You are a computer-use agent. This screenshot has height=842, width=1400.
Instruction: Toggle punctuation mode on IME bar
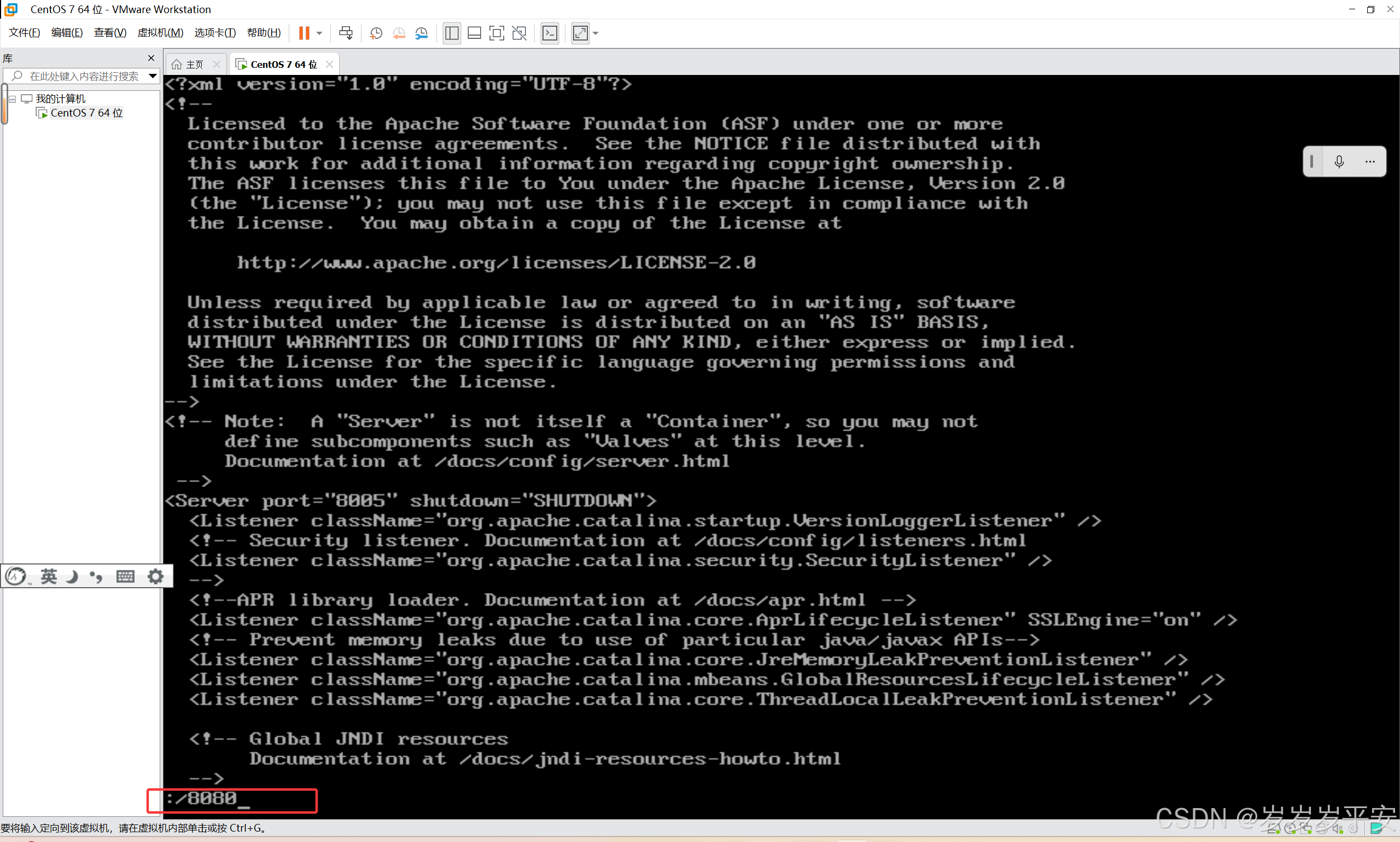96,577
